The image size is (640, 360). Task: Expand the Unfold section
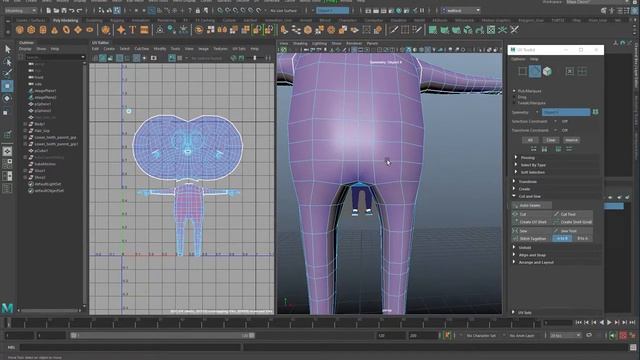pos(514,247)
